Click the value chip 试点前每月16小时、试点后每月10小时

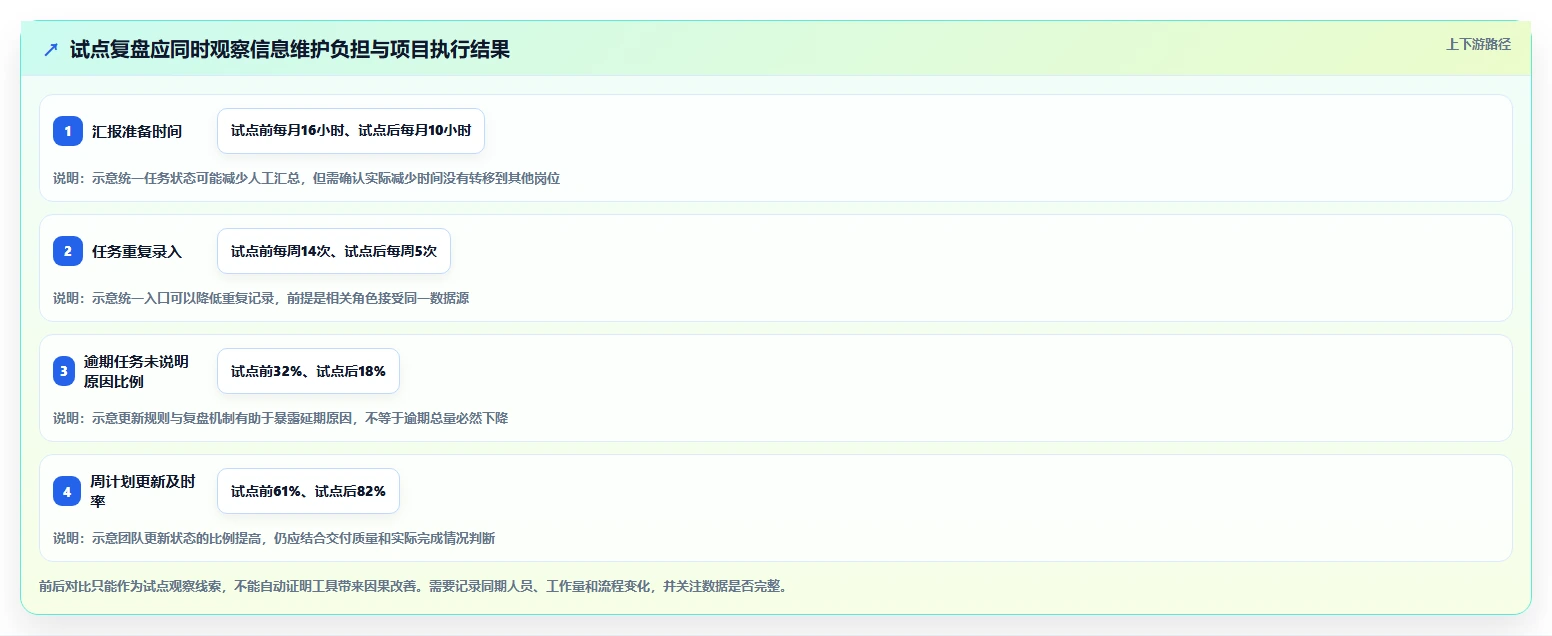click(351, 131)
